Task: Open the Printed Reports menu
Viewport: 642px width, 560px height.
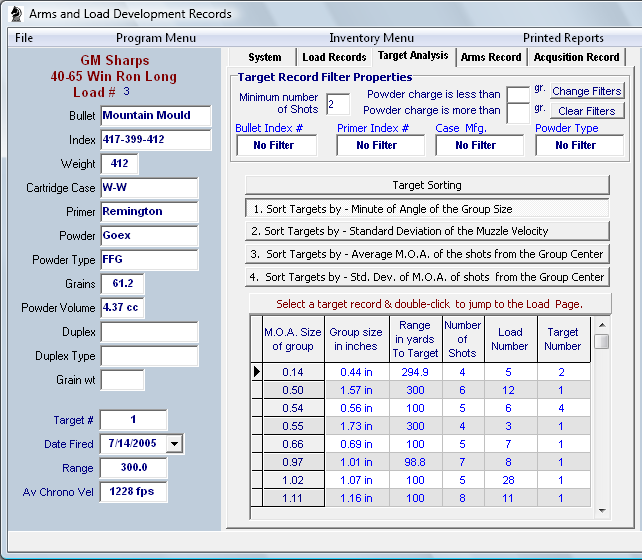Action: pos(563,38)
